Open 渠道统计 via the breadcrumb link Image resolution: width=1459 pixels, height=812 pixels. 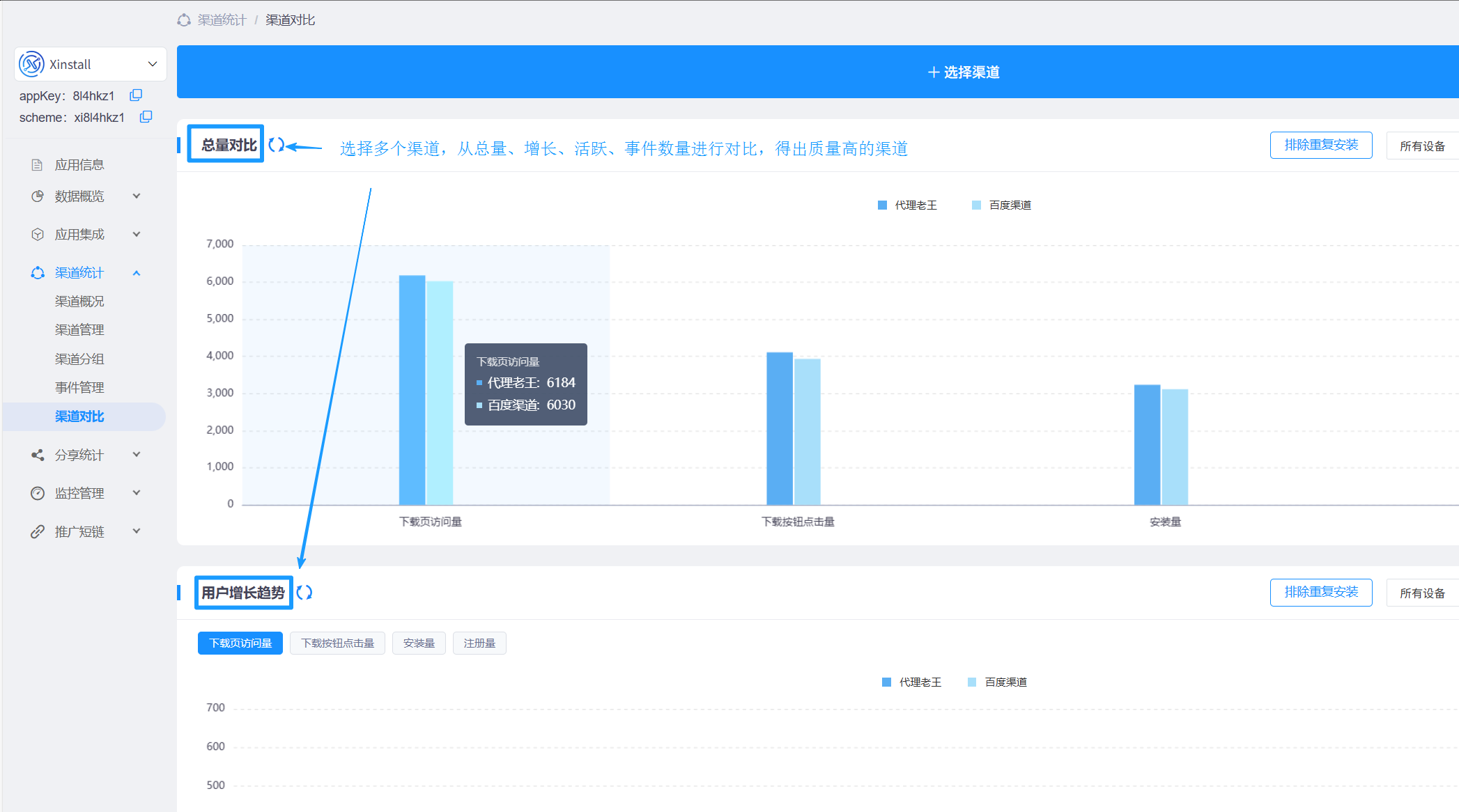tap(221, 19)
